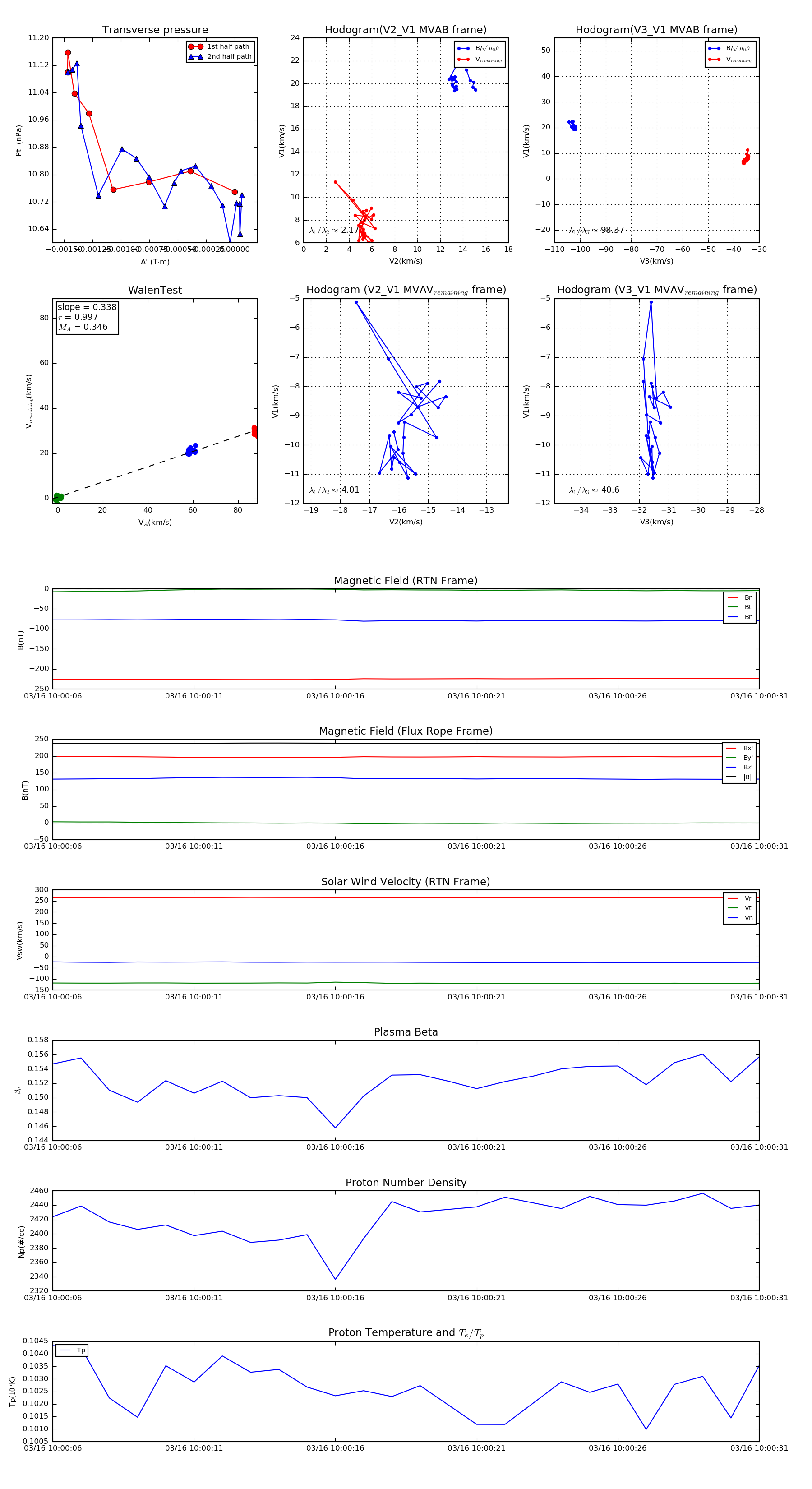Click the red point cluster in WalenTest plot
This screenshot has height=1489, width=812.
point(255,431)
